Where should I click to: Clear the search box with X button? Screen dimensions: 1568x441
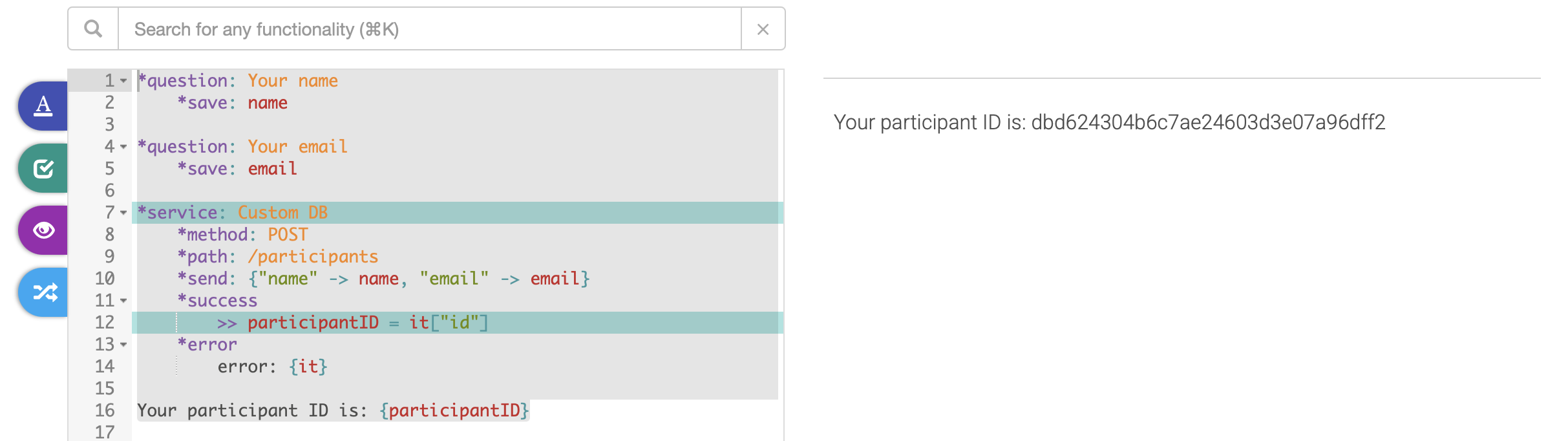click(x=763, y=29)
